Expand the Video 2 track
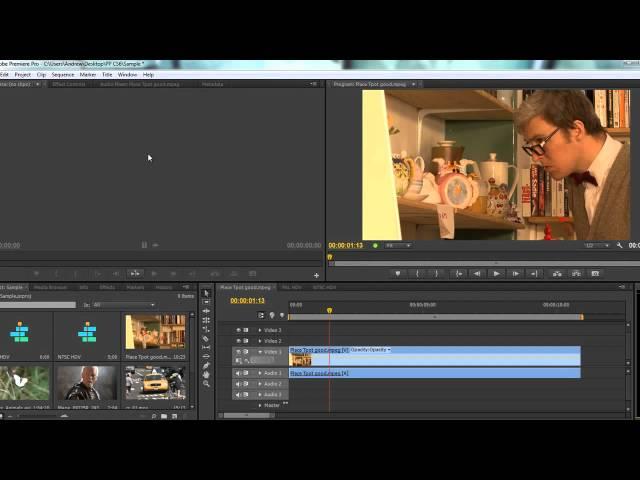 [260, 340]
